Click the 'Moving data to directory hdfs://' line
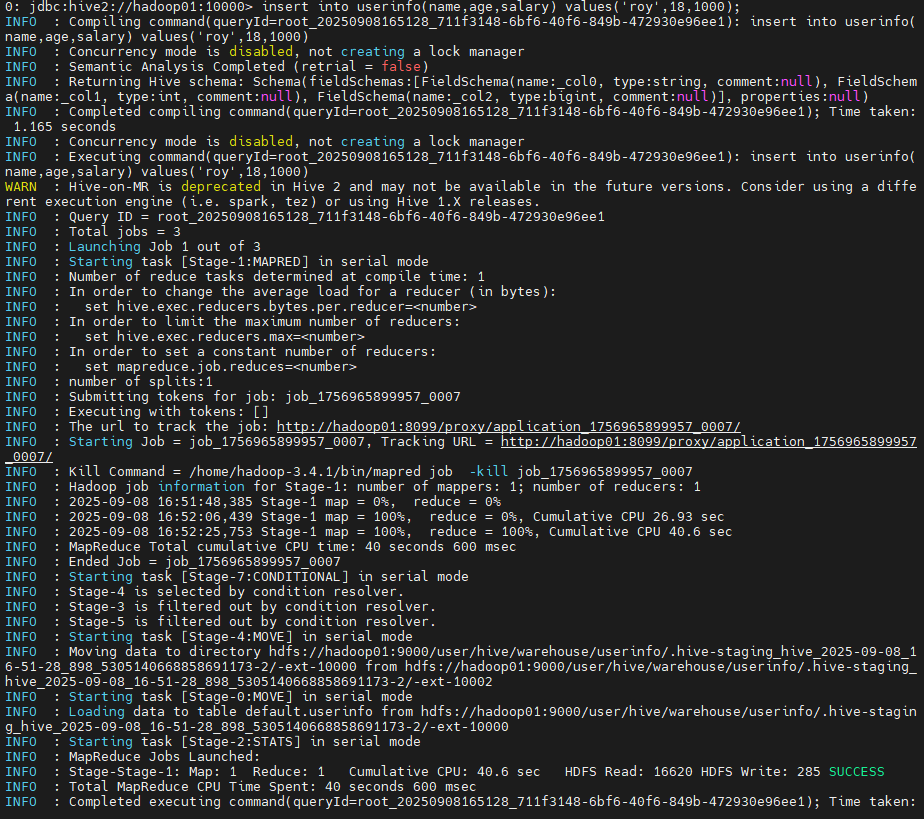The height and width of the screenshot is (819, 924). pos(461,667)
